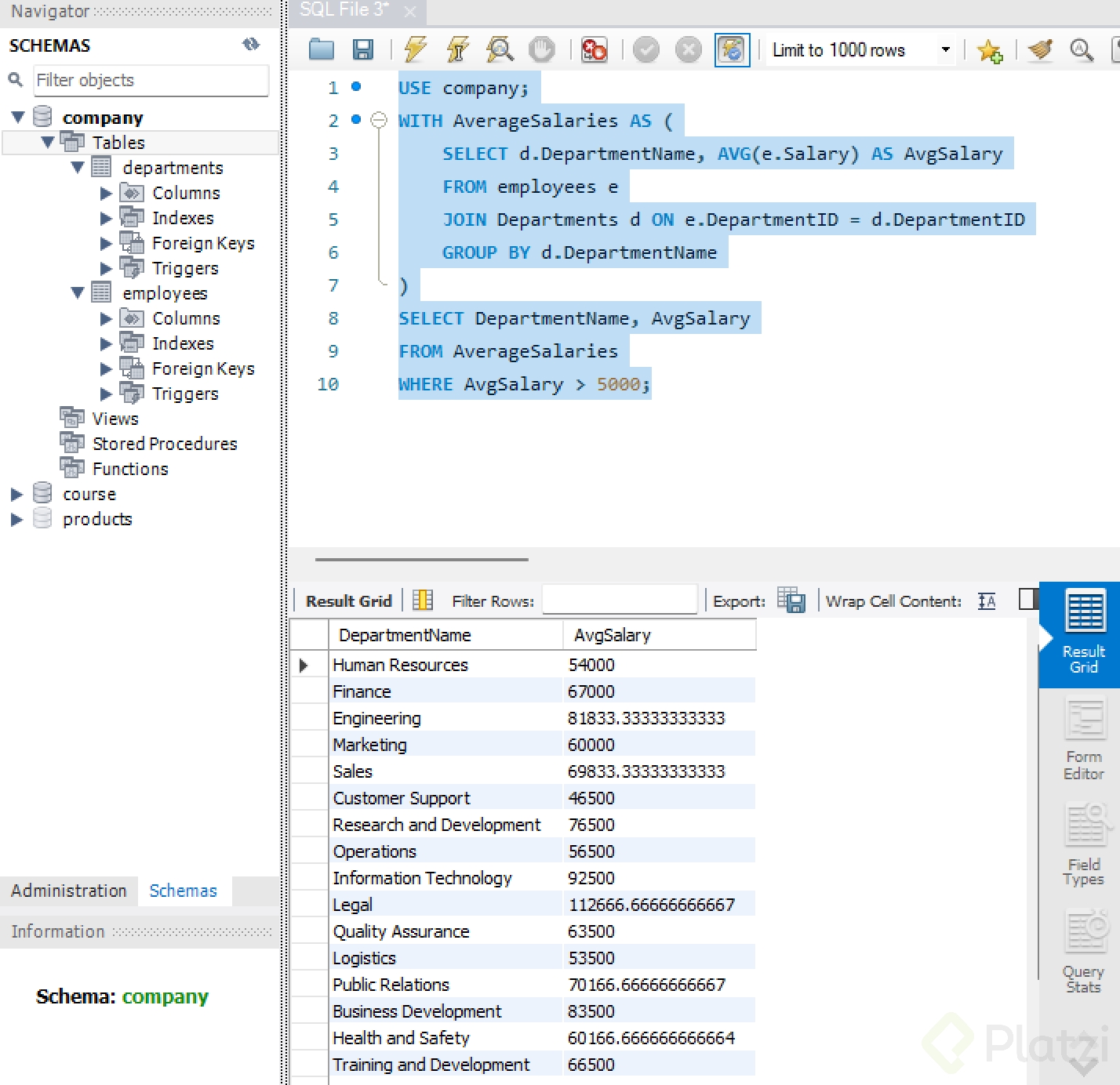Click the employees table icon
The height and width of the screenshot is (1085, 1120).
click(x=101, y=292)
